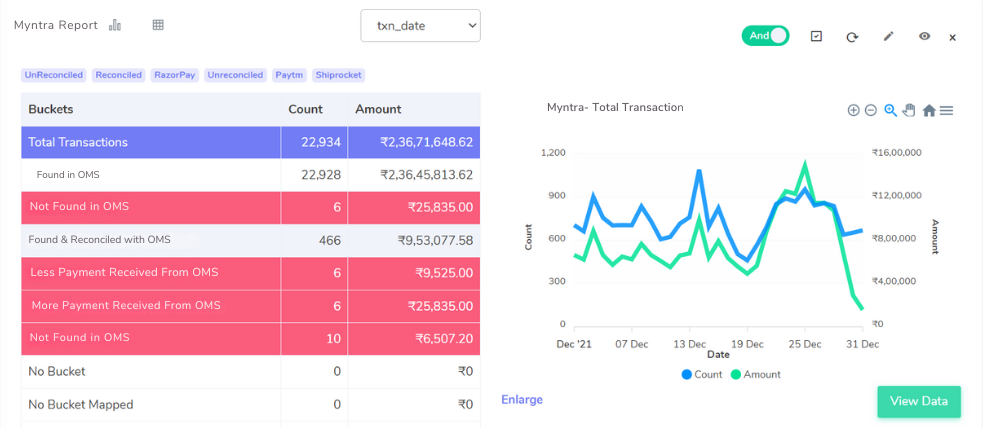Click the Myntra Report title
The height and width of the screenshot is (428, 983).
click(56, 25)
